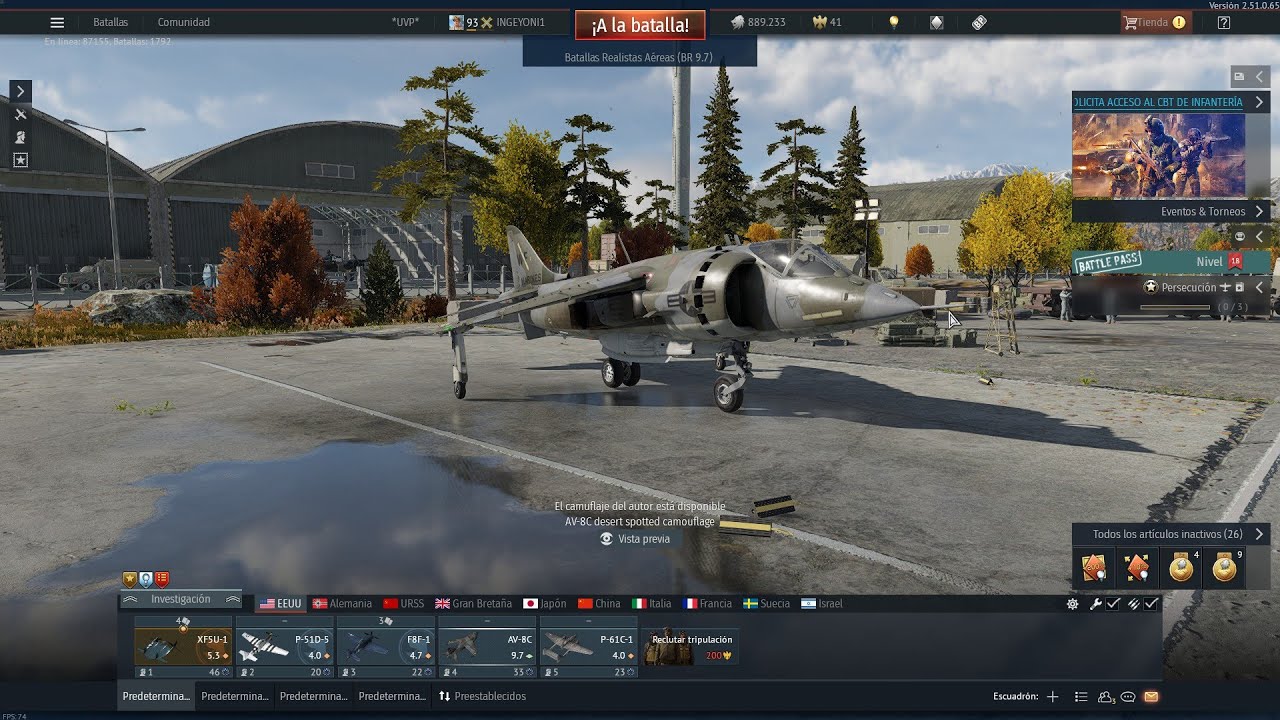Select the Israel nation tab

(822, 604)
